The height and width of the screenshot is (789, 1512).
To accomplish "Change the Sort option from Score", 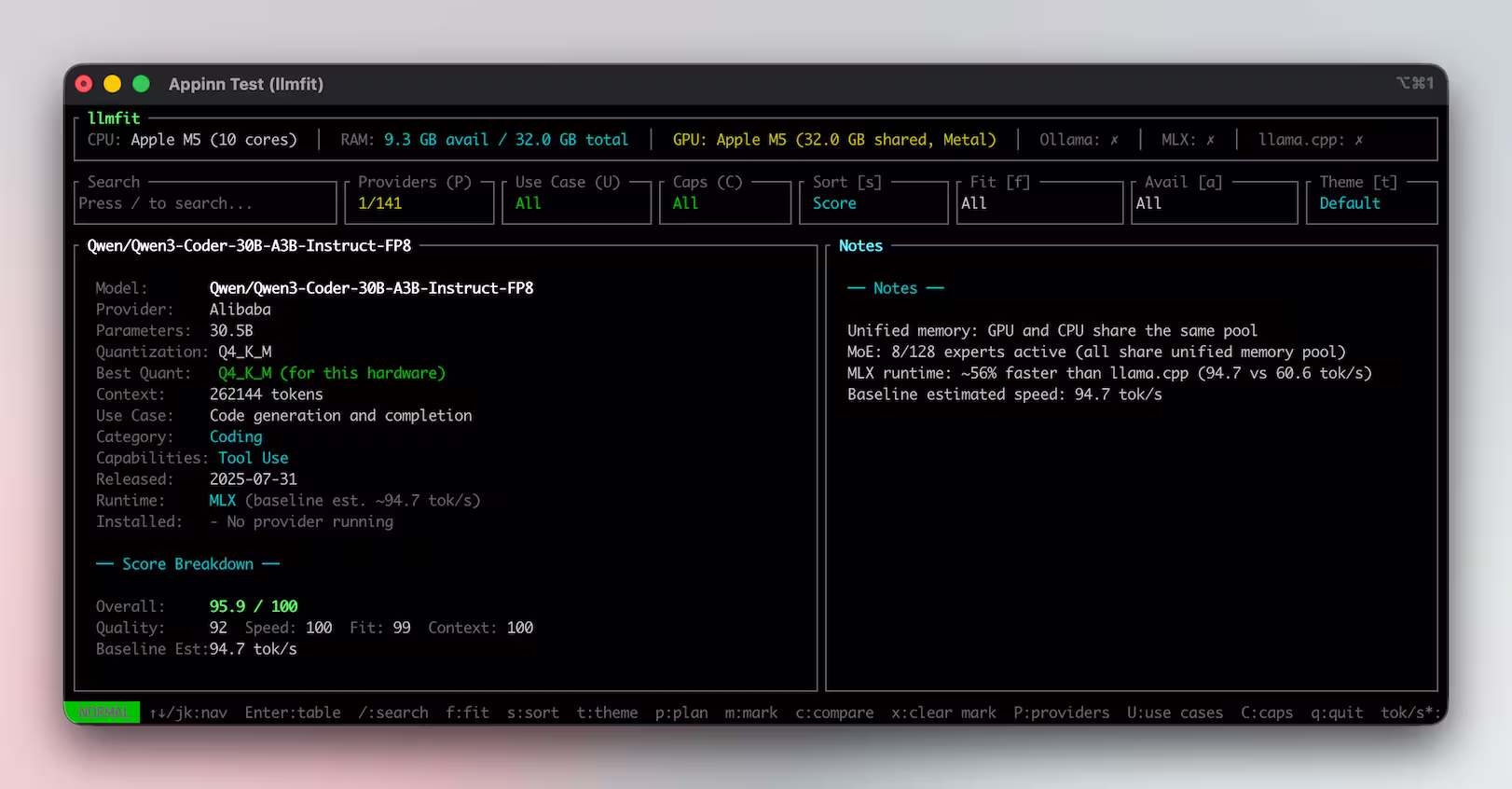I will [873, 203].
